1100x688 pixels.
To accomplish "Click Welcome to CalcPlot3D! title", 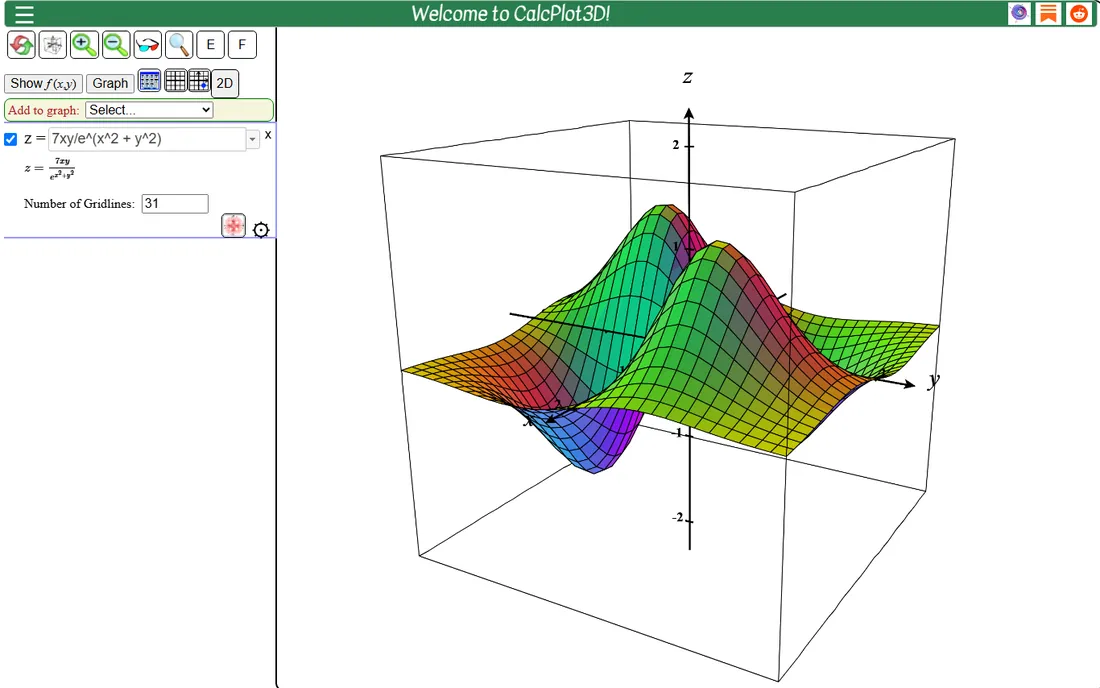I will coord(510,13).
